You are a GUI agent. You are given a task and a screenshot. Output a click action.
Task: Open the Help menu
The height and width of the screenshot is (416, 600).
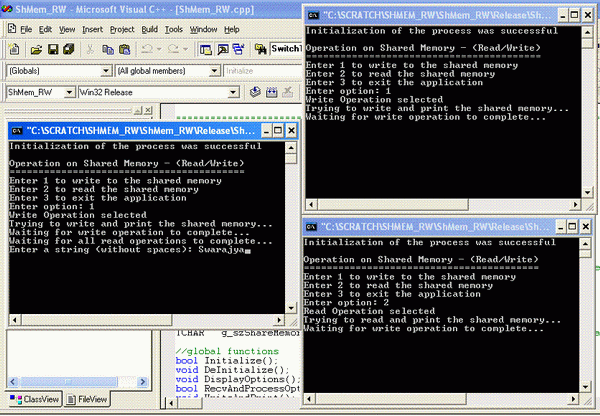[x=232, y=29]
